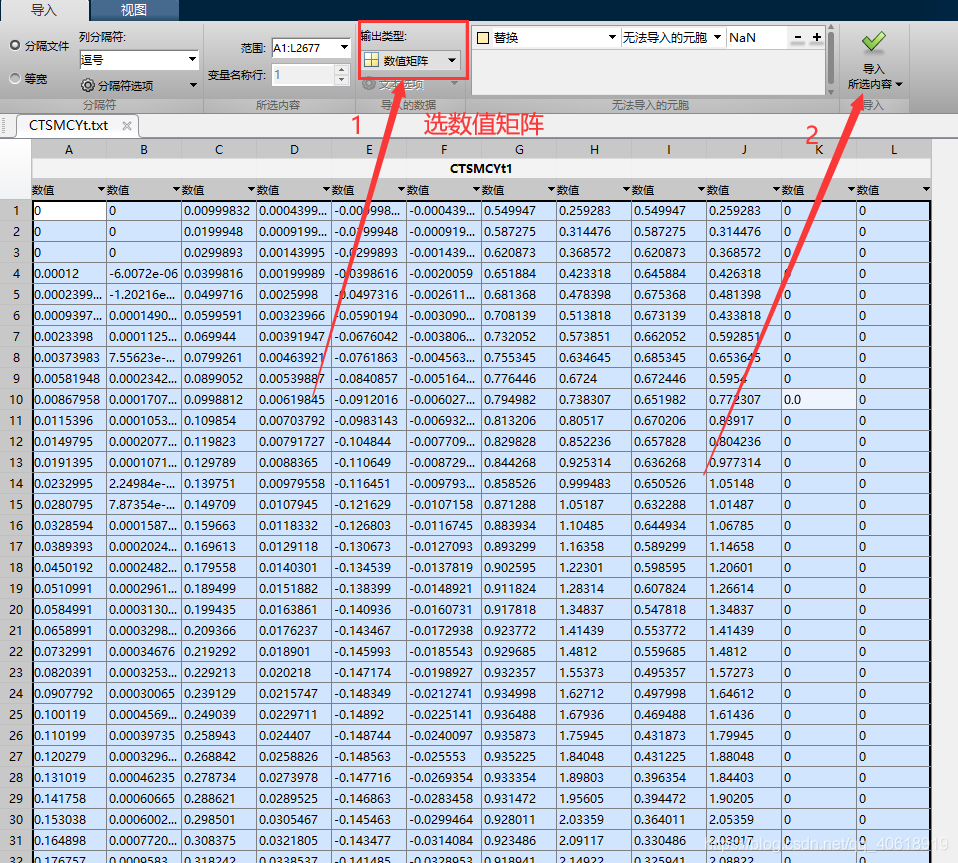The image size is (958, 863).
Task: Click cell containing 0.0 in row 10
Action: tap(819, 399)
